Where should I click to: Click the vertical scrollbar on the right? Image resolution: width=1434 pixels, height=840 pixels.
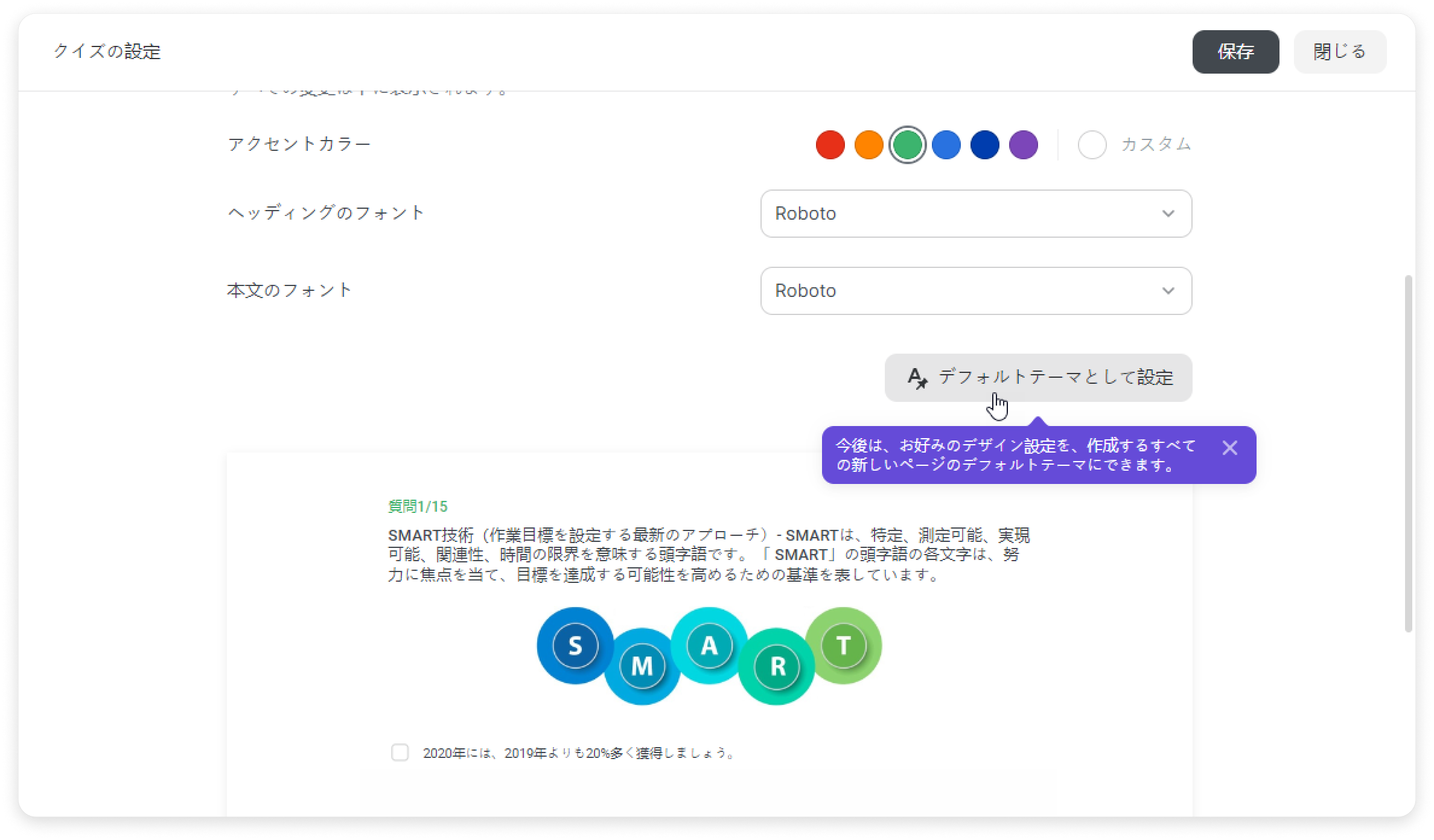(x=1408, y=454)
